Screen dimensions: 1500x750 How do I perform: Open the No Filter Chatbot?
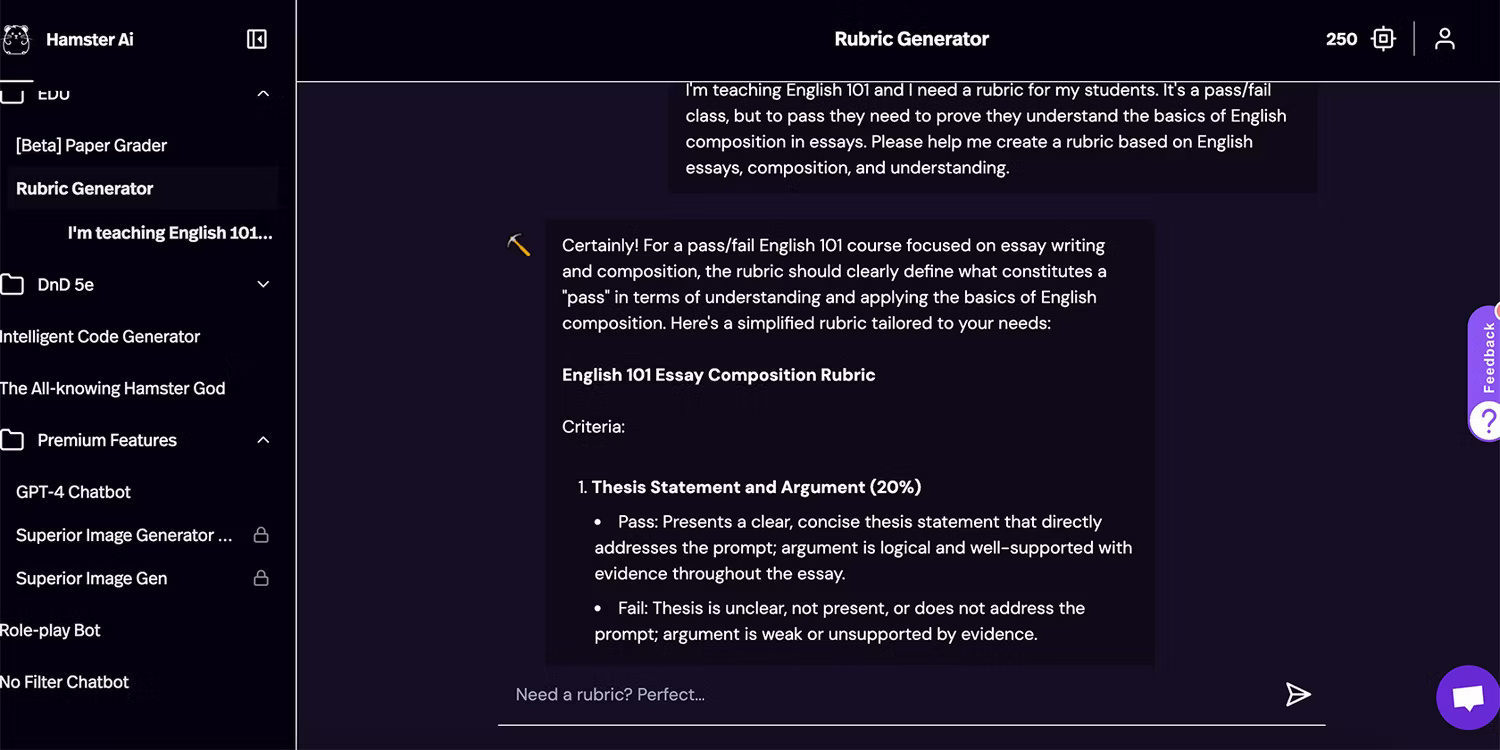[x=65, y=682]
